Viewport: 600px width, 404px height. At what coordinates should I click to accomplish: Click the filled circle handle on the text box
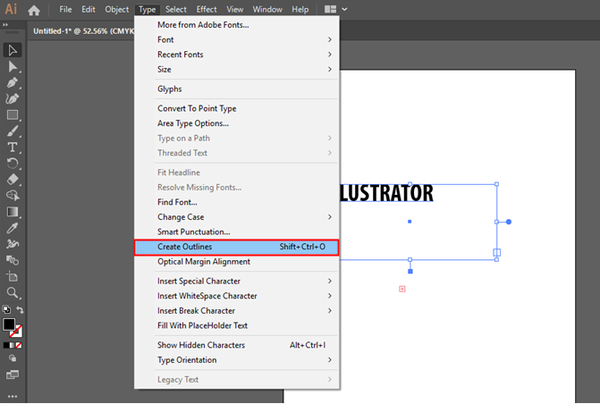coord(509,222)
